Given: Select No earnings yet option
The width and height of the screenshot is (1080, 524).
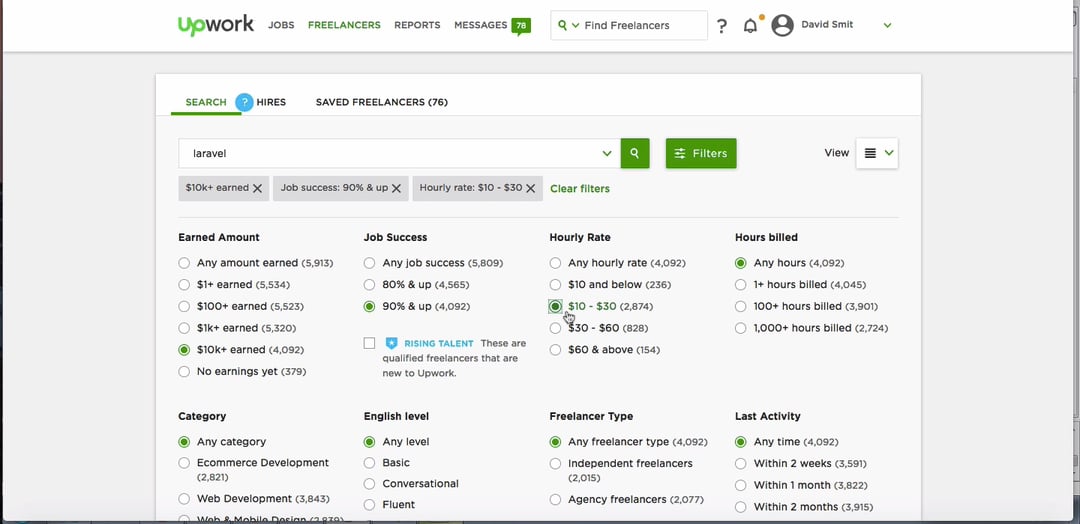Looking at the screenshot, I should point(184,372).
